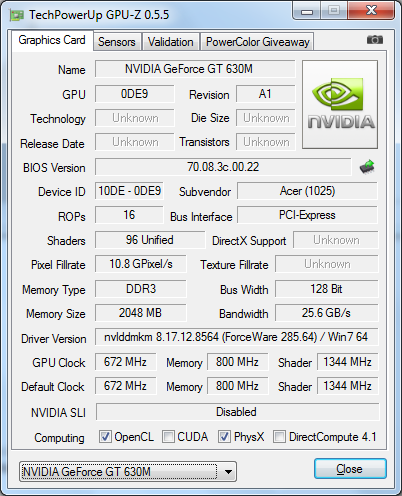Screen dimensions: 402x496
Task: Select the Graphics Card tab
Action: click(52, 40)
